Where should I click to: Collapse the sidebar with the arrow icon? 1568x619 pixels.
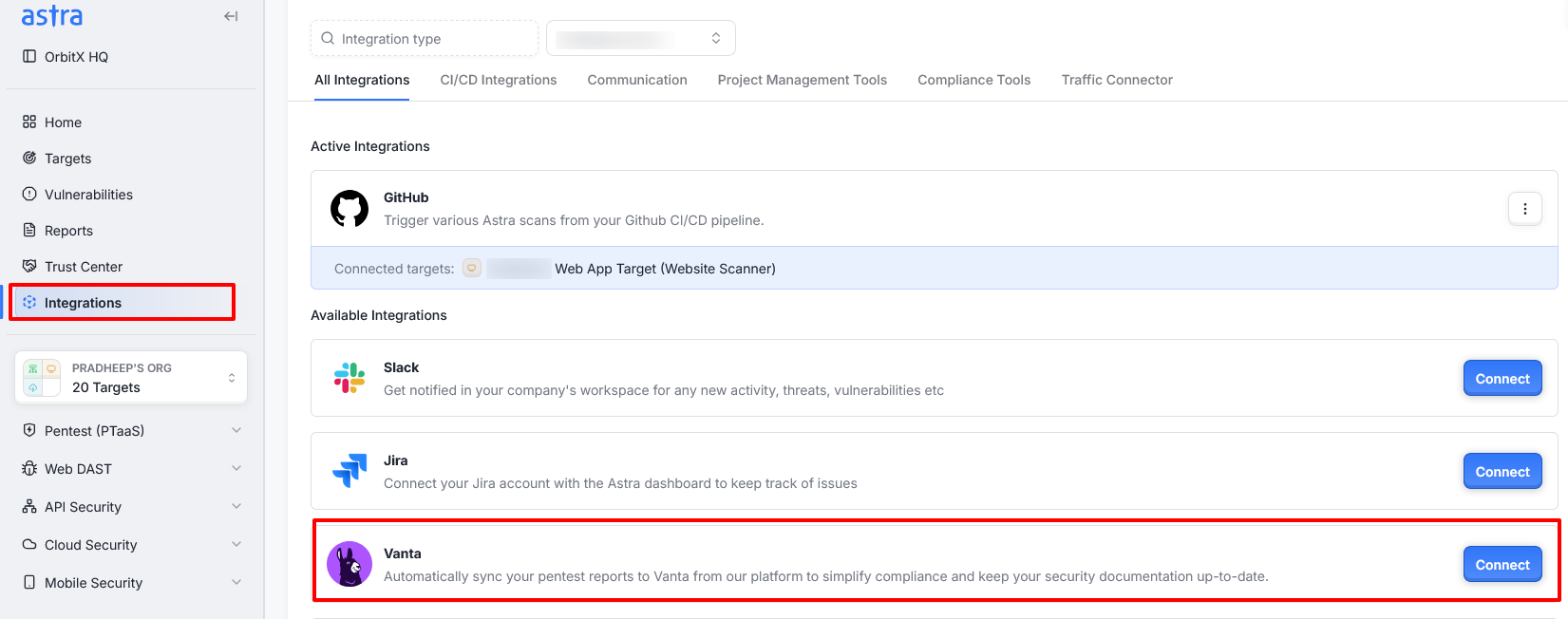pos(231,16)
